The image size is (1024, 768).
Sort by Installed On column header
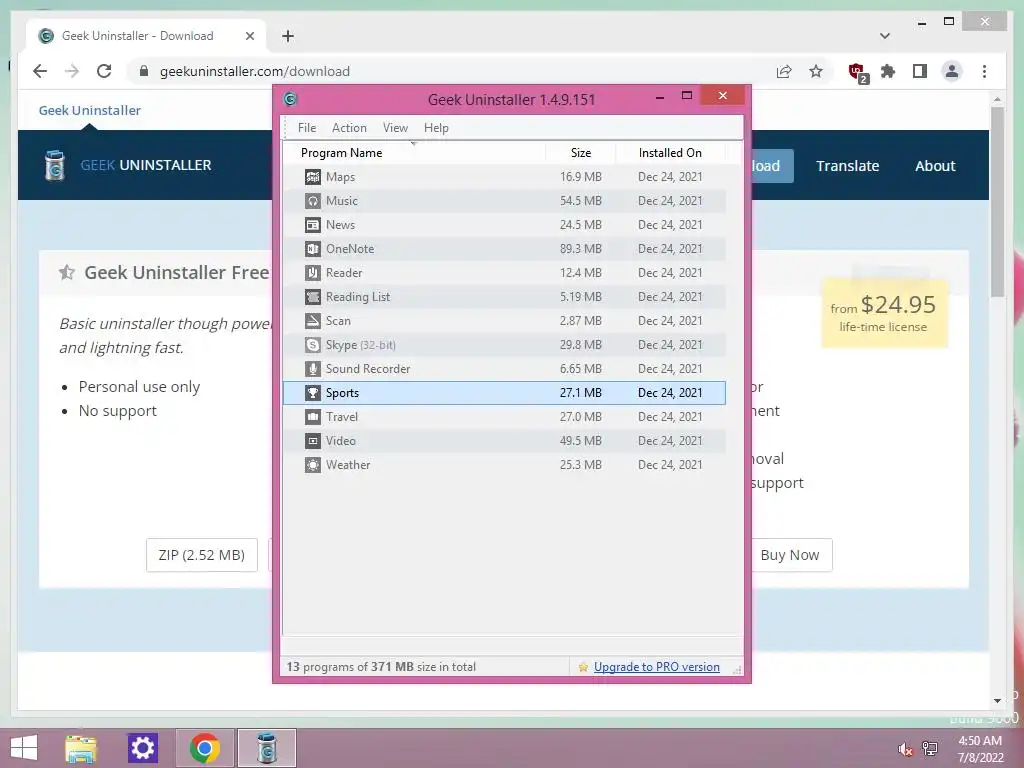pyautogui.click(x=670, y=153)
